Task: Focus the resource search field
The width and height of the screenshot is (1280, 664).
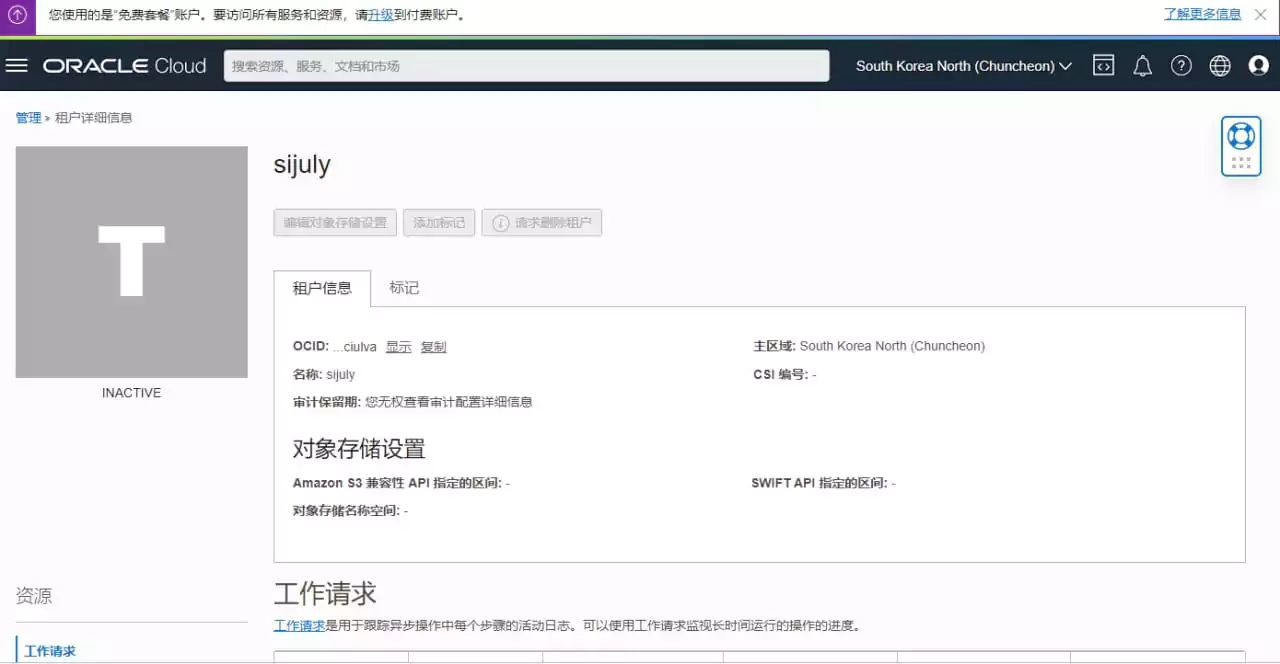Action: pos(526,66)
